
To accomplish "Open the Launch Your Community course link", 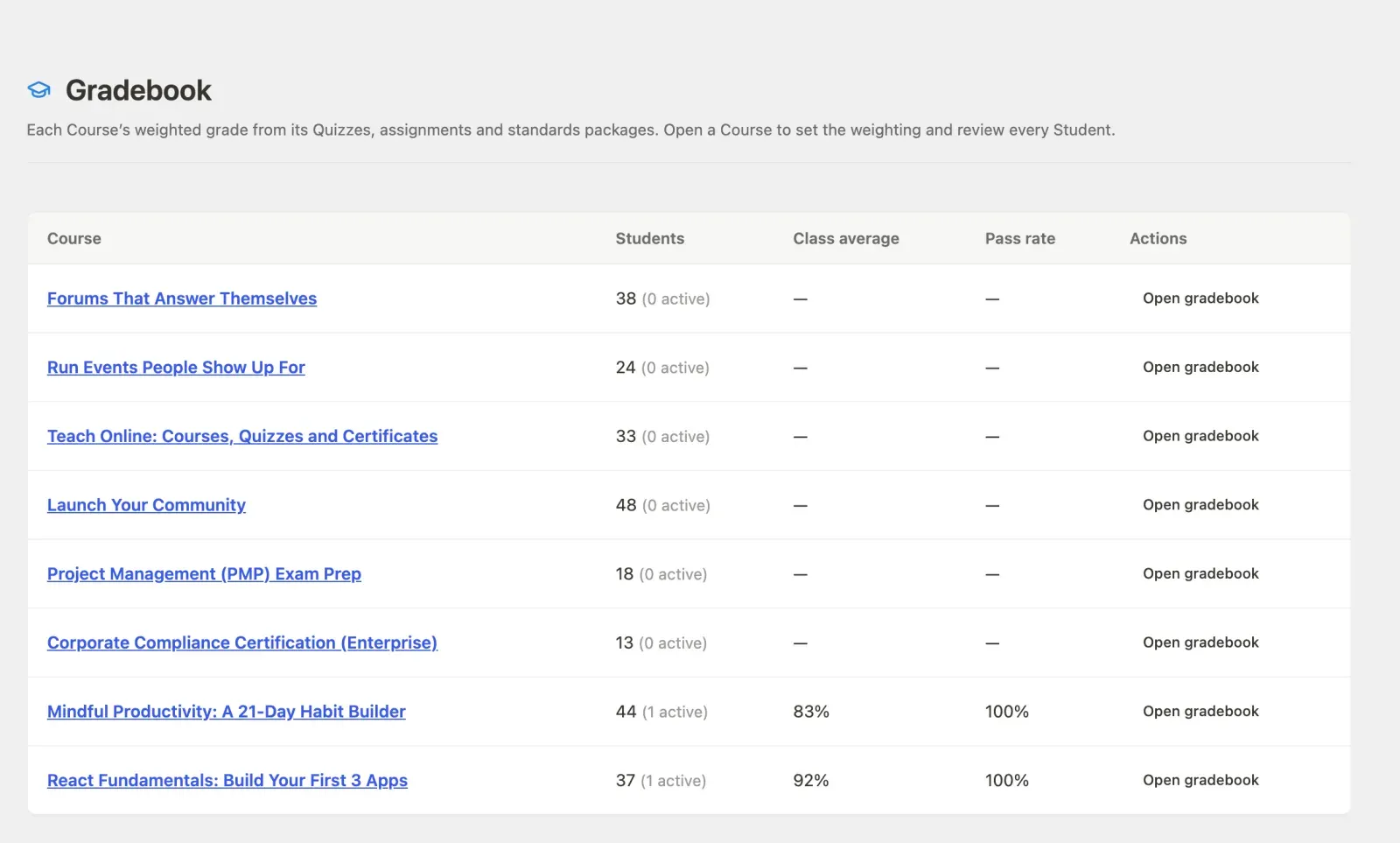I will pyautogui.click(x=146, y=505).
